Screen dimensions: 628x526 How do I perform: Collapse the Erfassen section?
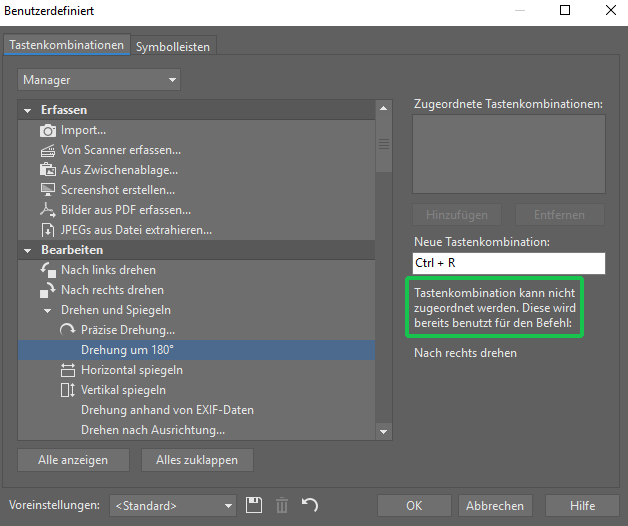[28, 111]
